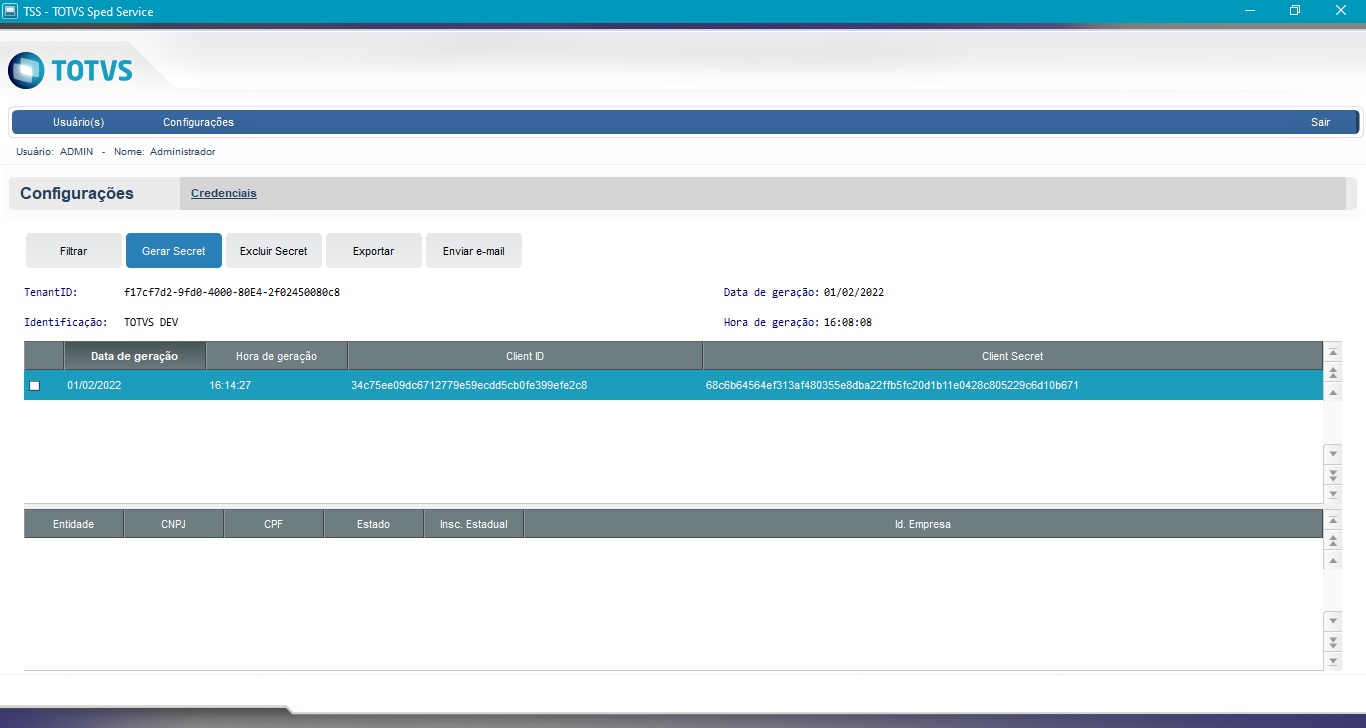Click the Entidade column header

pyautogui.click(x=74, y=524)
